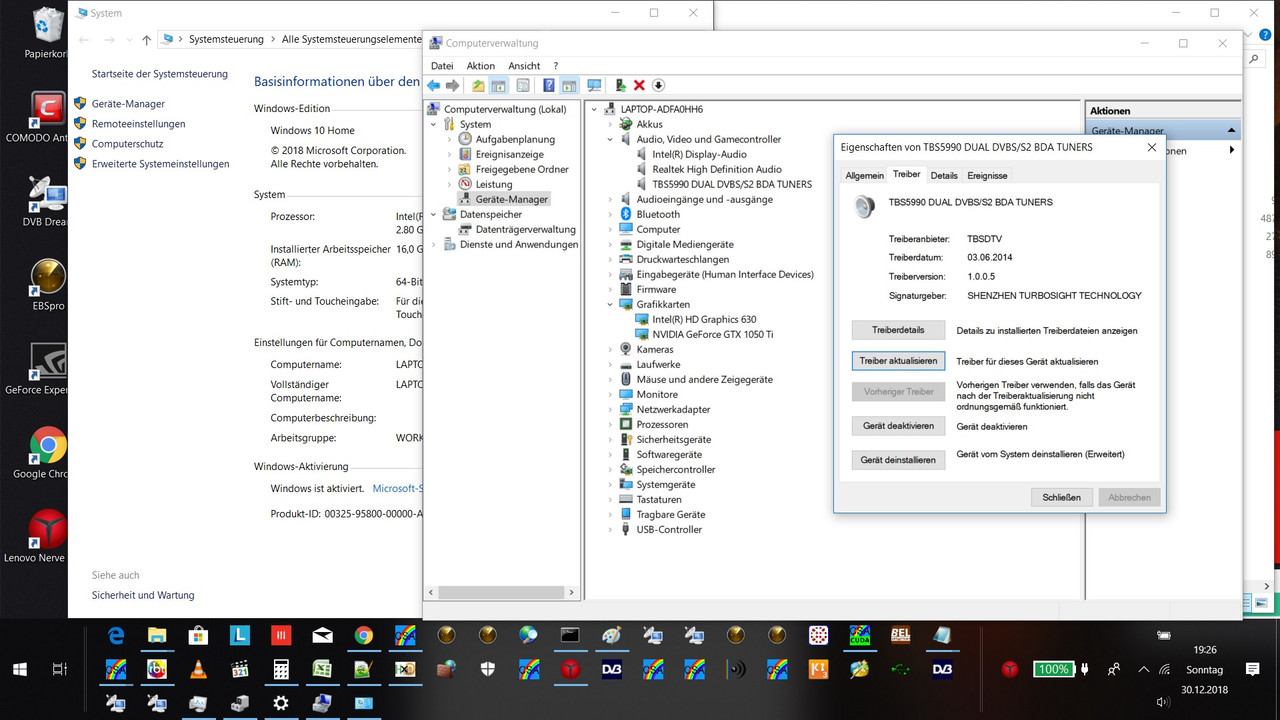Image resolution: width=1280 pixels, height=720 pixels.
Task: Switch to the Details tab
Action: pos(944,175)
